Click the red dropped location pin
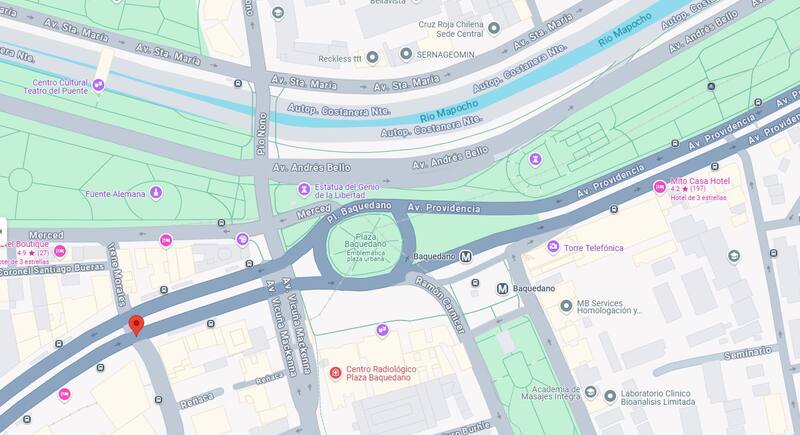The height and width of the screenshot is (435, 800). (x=136, y=325)
